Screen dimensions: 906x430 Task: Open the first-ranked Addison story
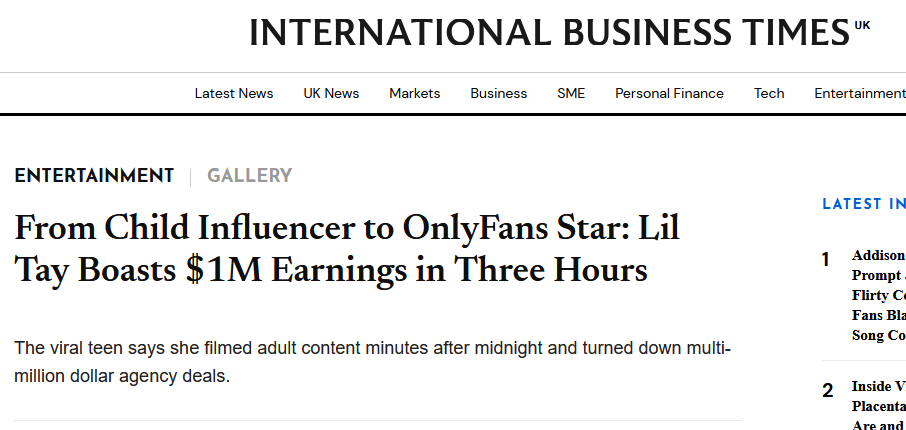coord(878,295)
